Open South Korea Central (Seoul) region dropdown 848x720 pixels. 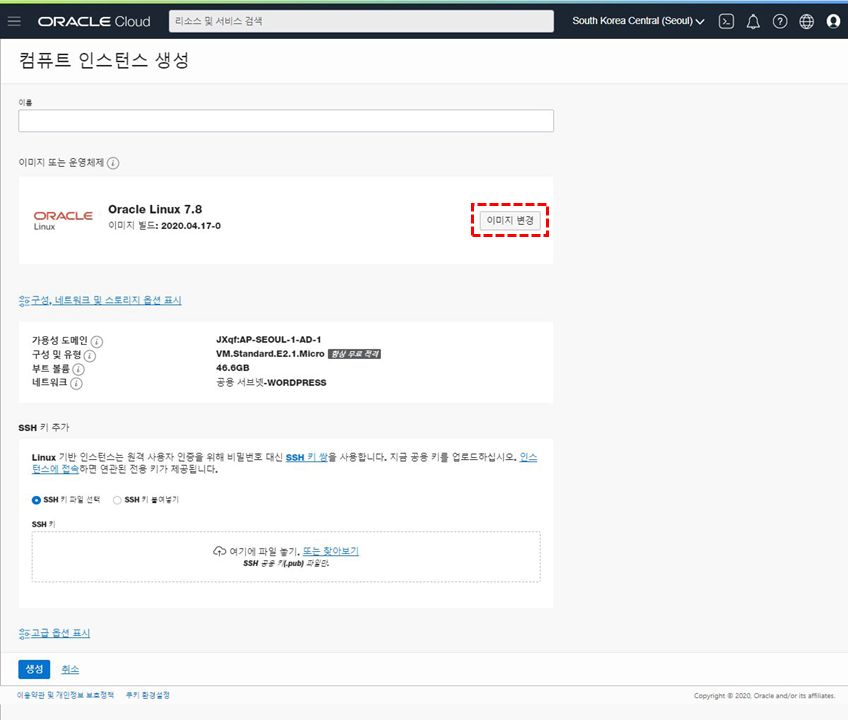click(638, 21)
